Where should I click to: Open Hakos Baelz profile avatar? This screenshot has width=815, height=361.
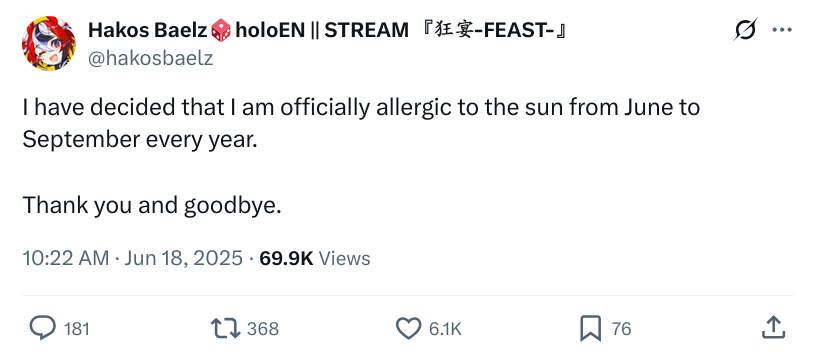(48, 43)
